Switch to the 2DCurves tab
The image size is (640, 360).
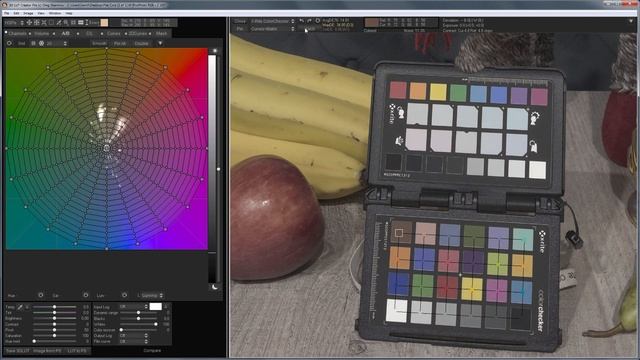pos(138,33)
